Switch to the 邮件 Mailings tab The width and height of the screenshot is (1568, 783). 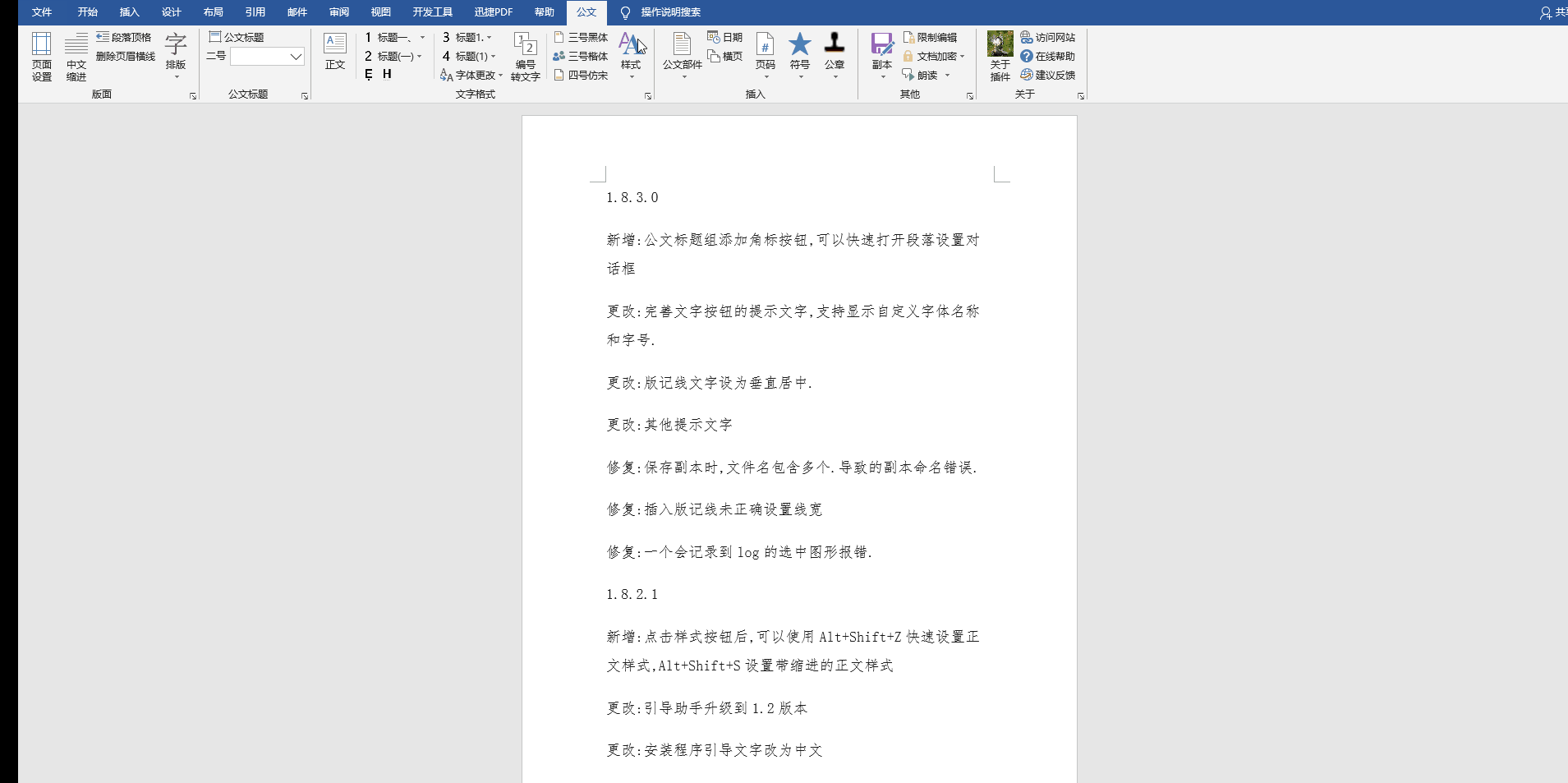pos(297,12)
